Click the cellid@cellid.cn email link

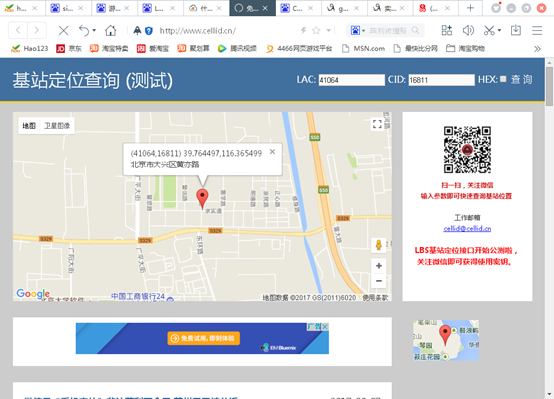point(467,229)
